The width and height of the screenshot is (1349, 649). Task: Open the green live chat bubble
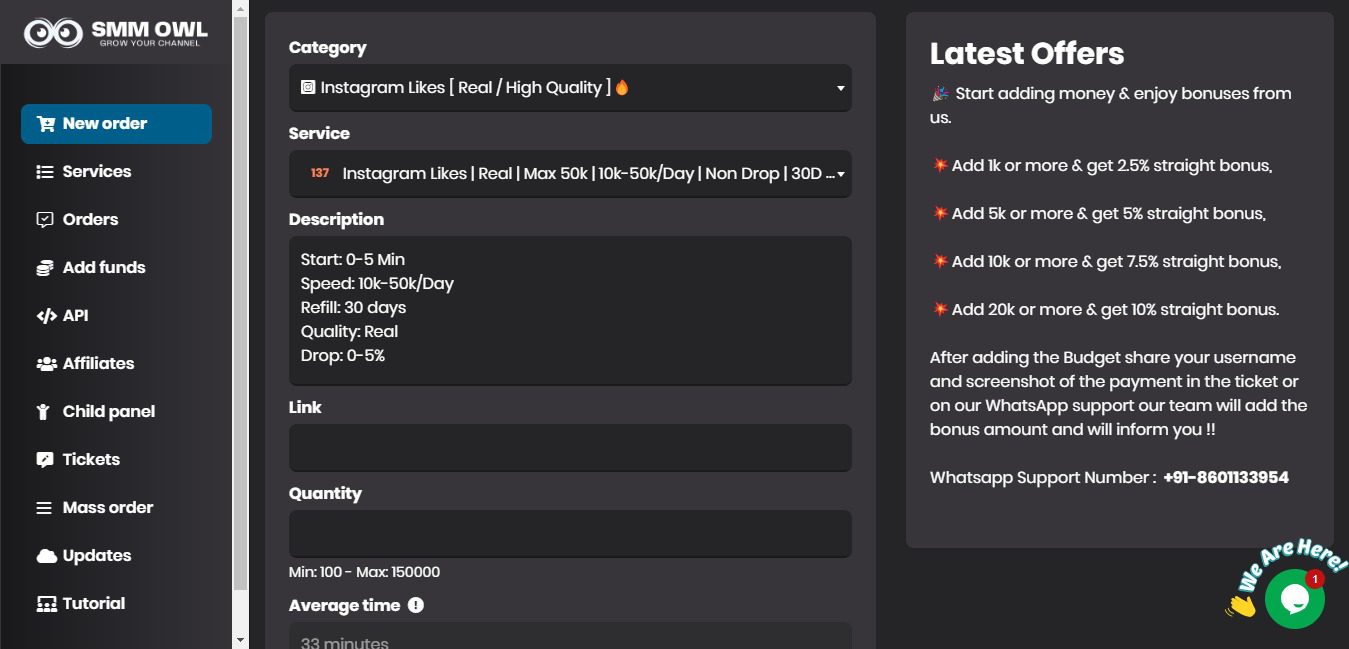(1294, 599)
